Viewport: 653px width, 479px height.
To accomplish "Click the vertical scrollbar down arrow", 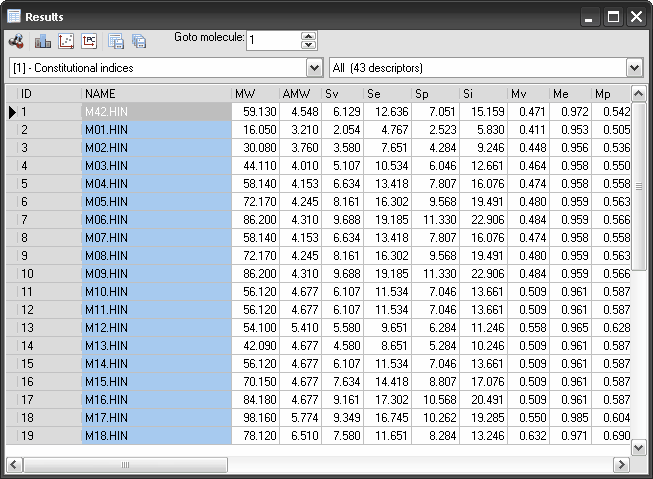I will [640, 448].
